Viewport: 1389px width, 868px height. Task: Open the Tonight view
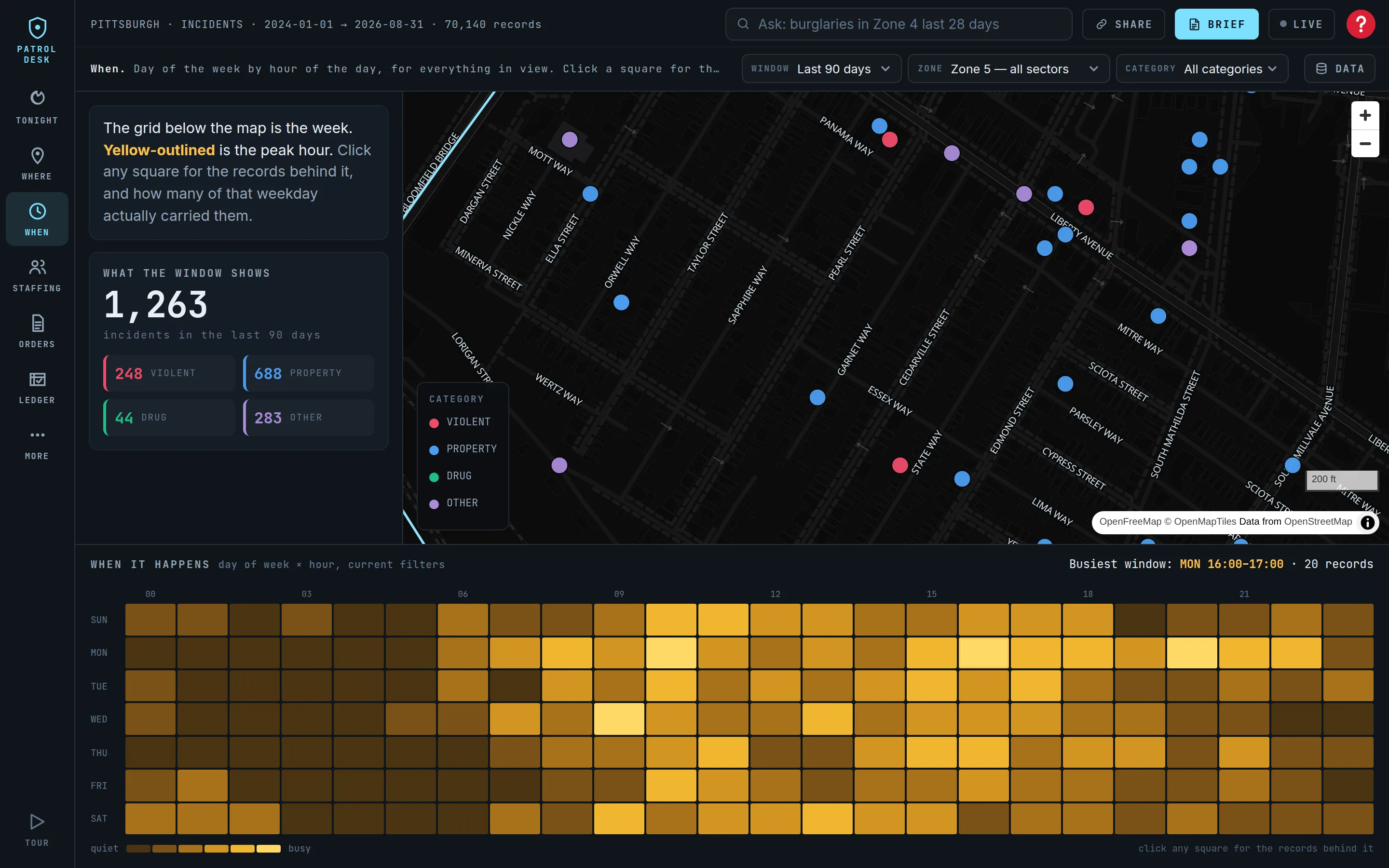[37, 107]
